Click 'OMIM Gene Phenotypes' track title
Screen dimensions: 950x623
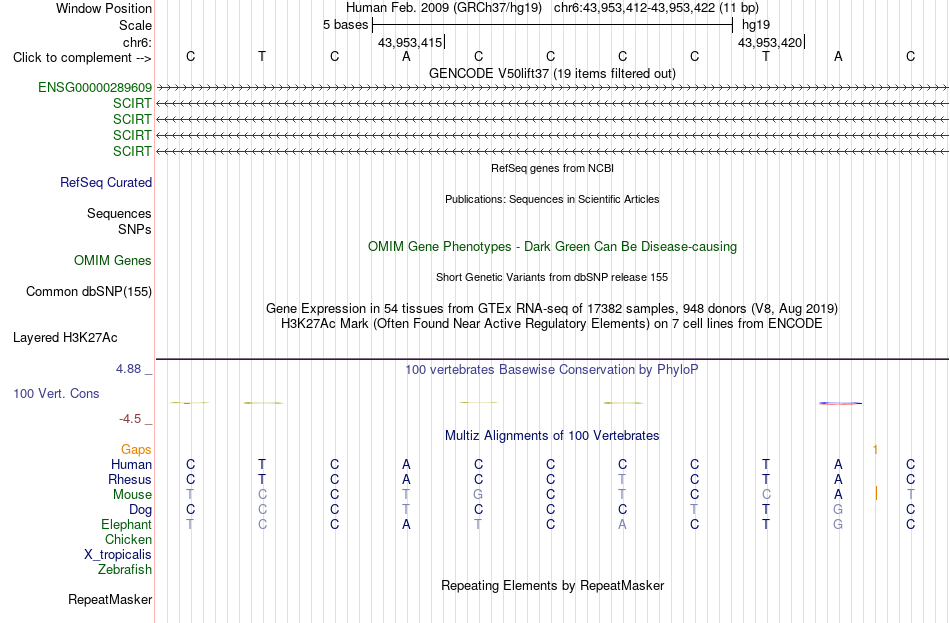pyautogui.click(x=552, y=247)
